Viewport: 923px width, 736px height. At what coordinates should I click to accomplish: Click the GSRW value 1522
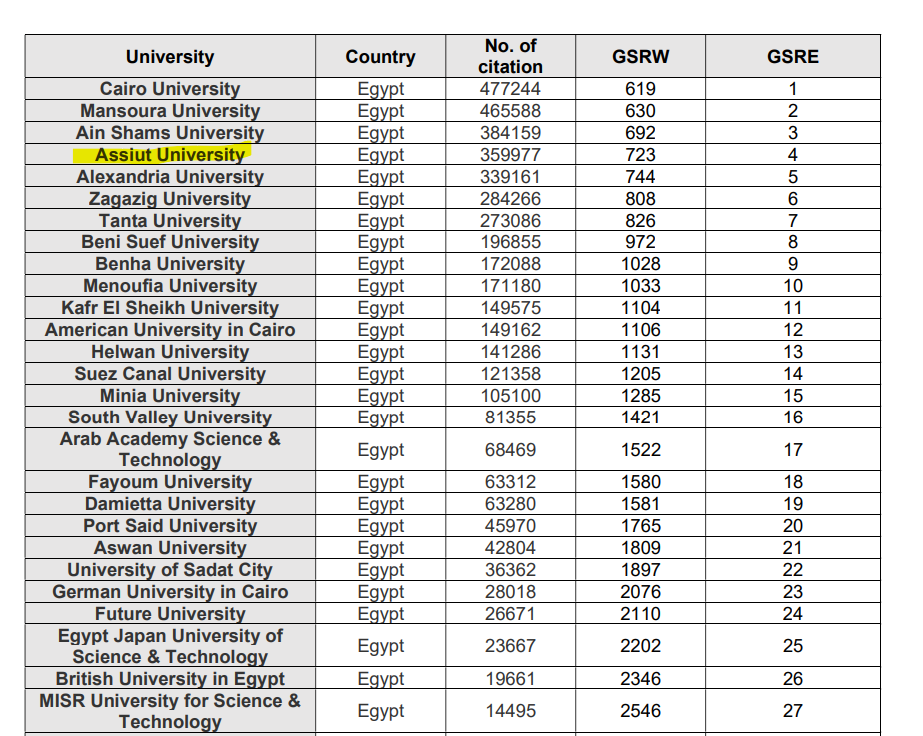pyautogui.click(x=640, y=450)
